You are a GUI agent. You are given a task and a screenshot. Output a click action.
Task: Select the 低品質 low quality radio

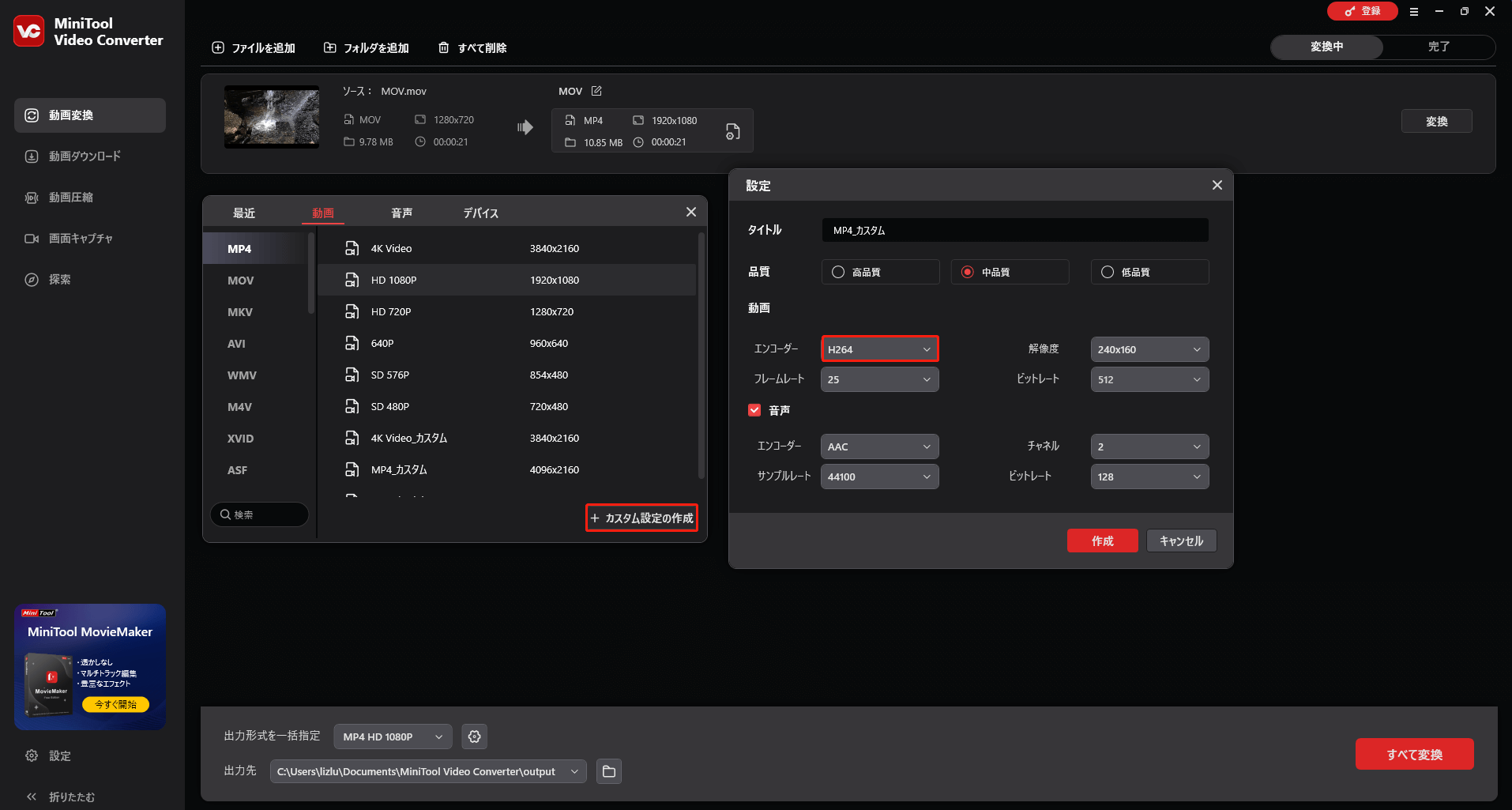[1108, 272]
